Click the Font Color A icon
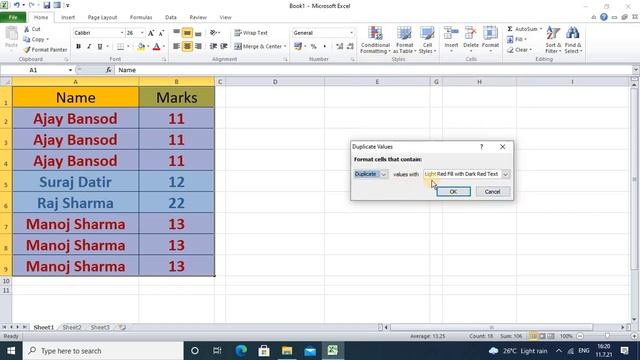Viewport: 640px width, 360px height. 156,47
